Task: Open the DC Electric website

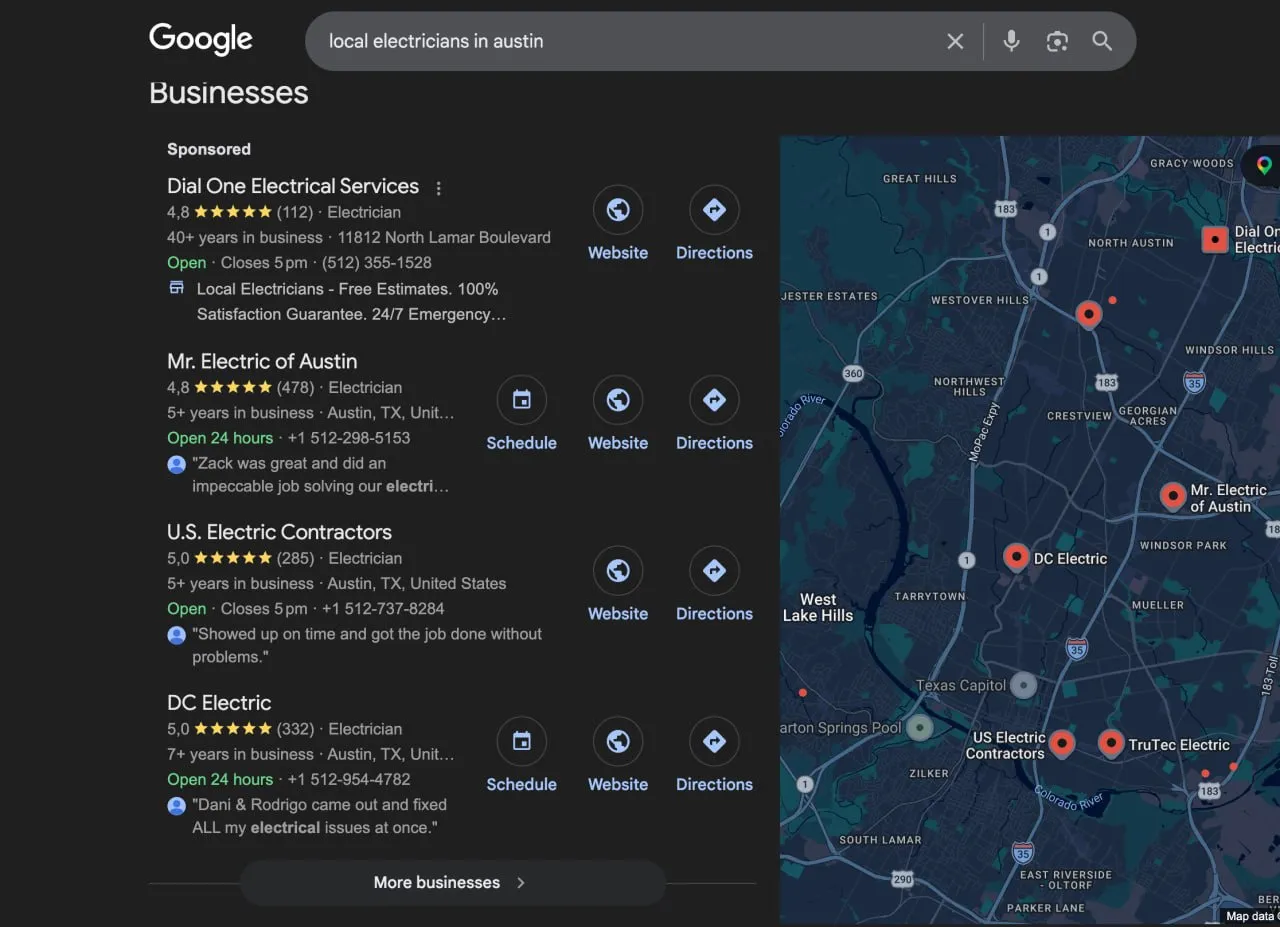Action: coord(618,756)
